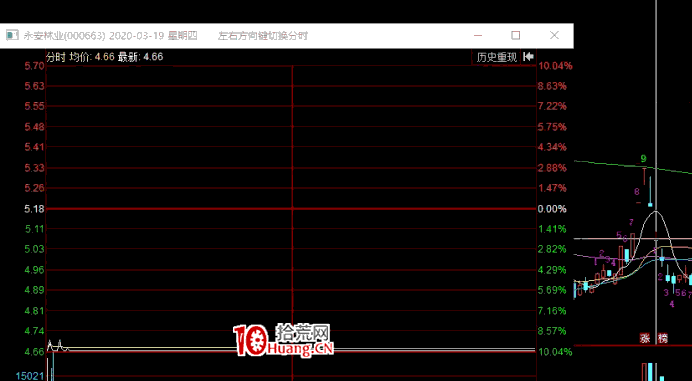Click the 最新: 4.66 latest price label
The width and height of the screenshot is (692, 381).
[140, 57]
